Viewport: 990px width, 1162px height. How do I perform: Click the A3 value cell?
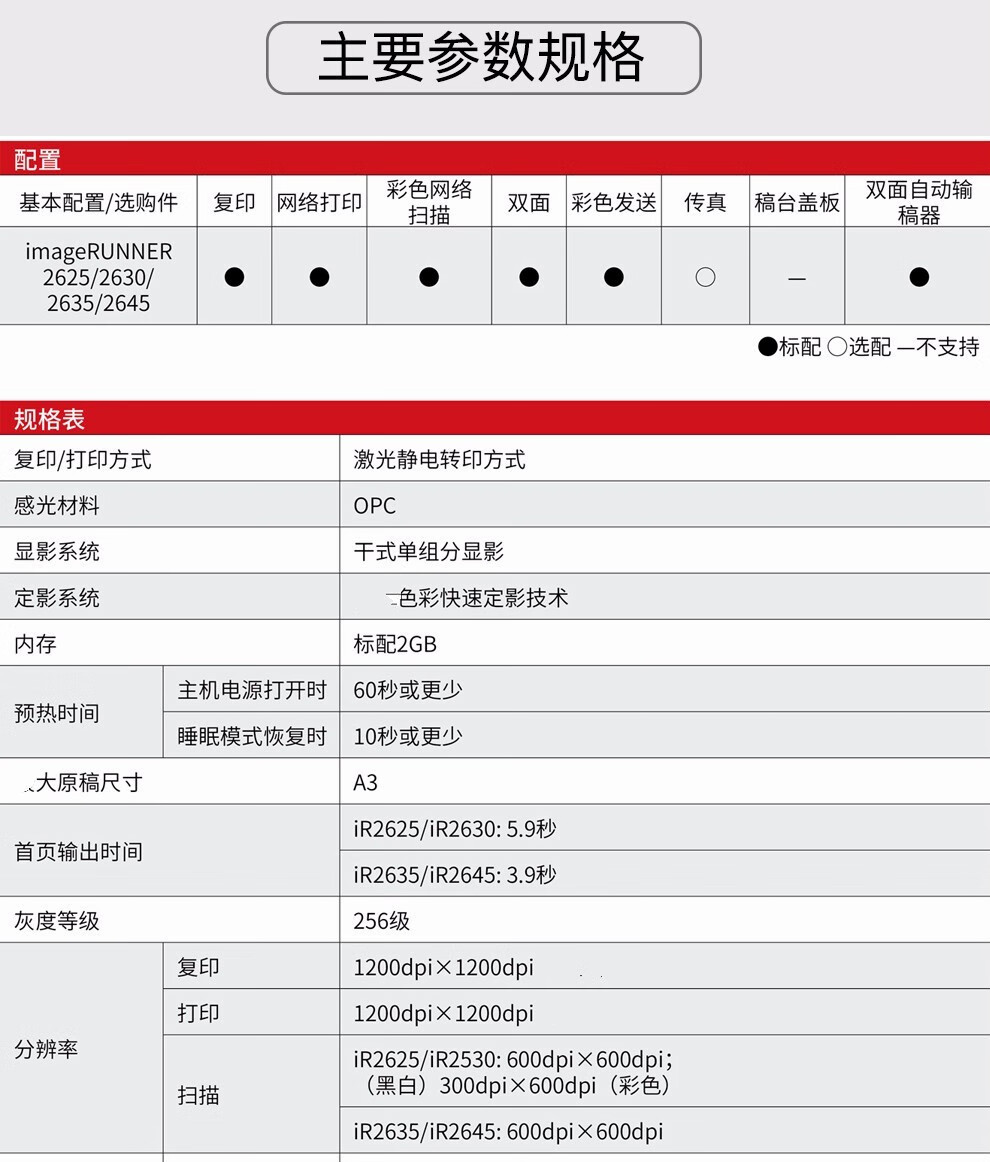665,783
